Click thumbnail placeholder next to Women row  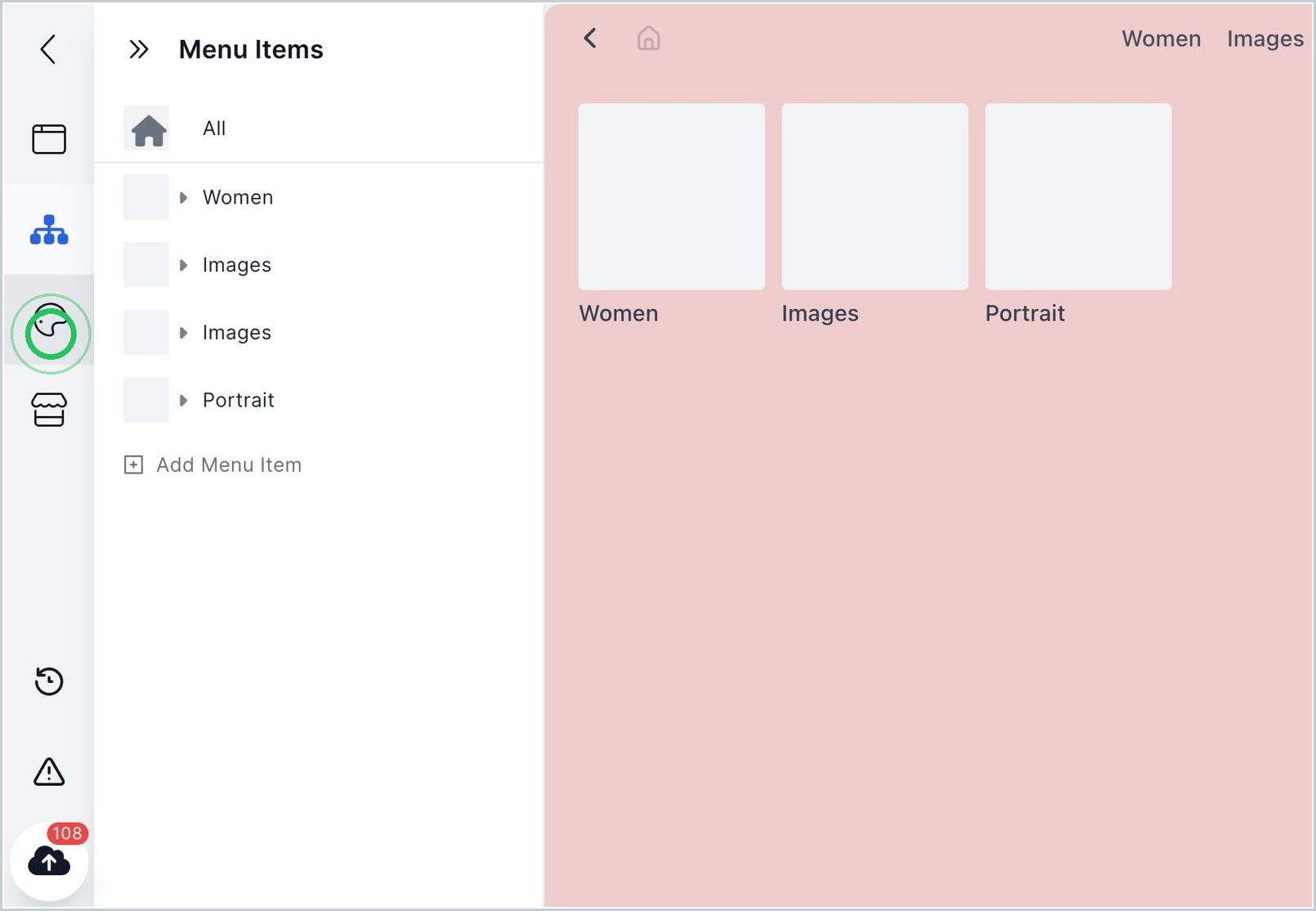[x=146, y=197]
